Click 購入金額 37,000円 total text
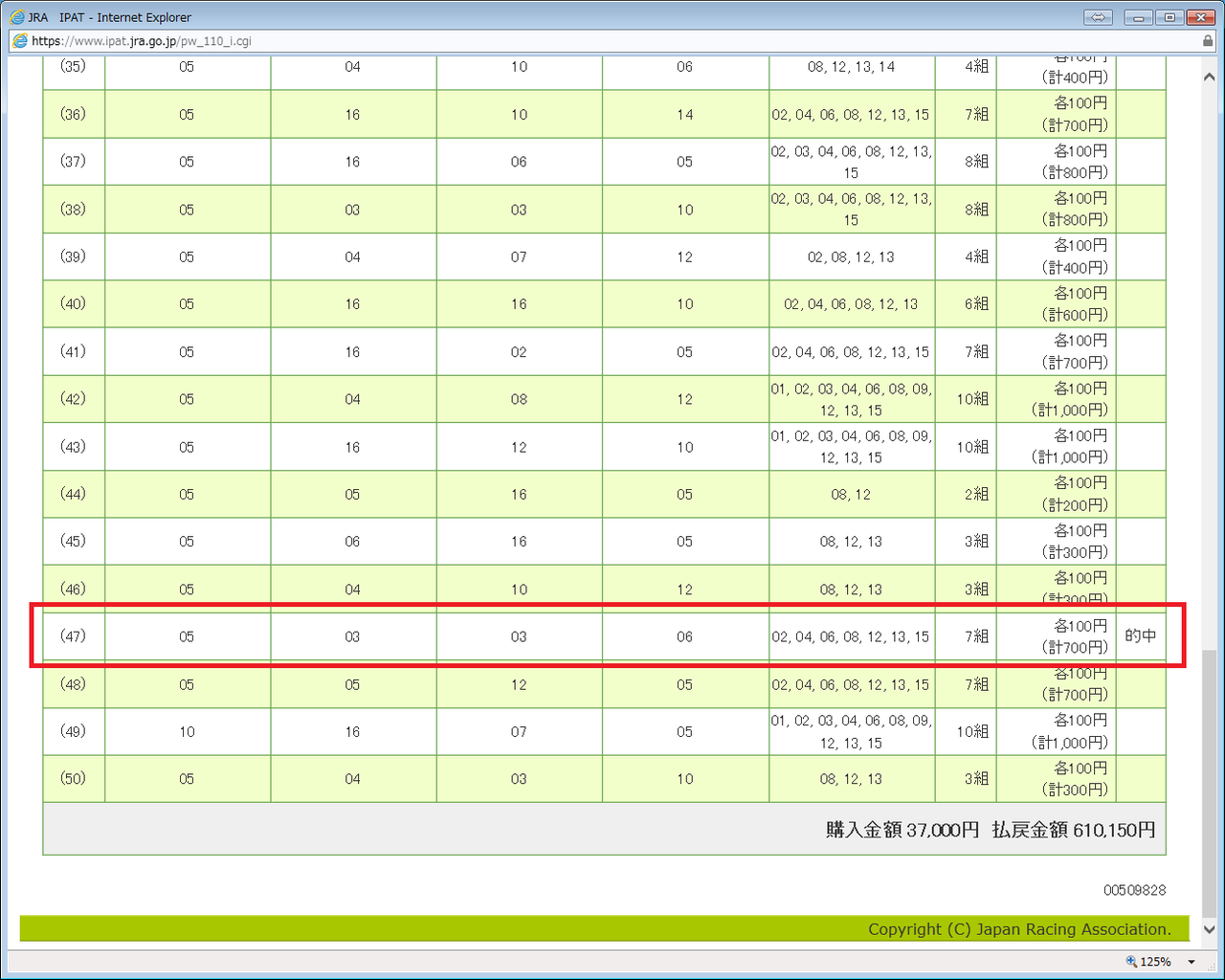 (902, 830)
